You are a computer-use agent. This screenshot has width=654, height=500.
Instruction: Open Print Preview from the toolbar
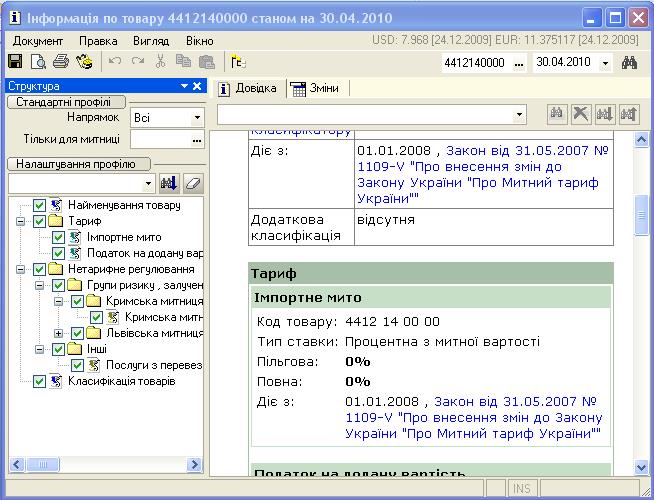[38, 62]
